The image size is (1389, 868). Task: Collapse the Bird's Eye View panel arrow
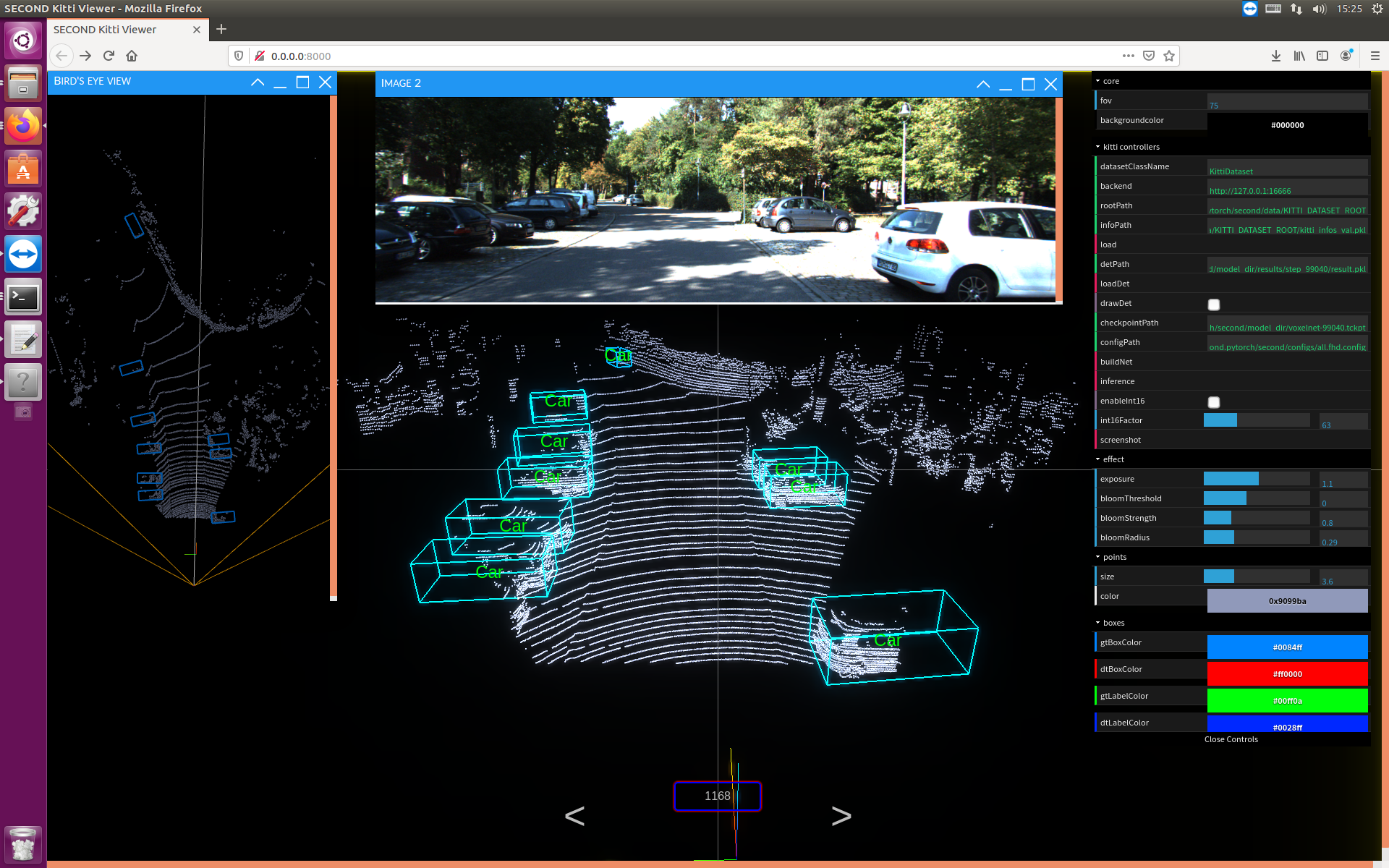pyautogui.click(x=258, y=82)
